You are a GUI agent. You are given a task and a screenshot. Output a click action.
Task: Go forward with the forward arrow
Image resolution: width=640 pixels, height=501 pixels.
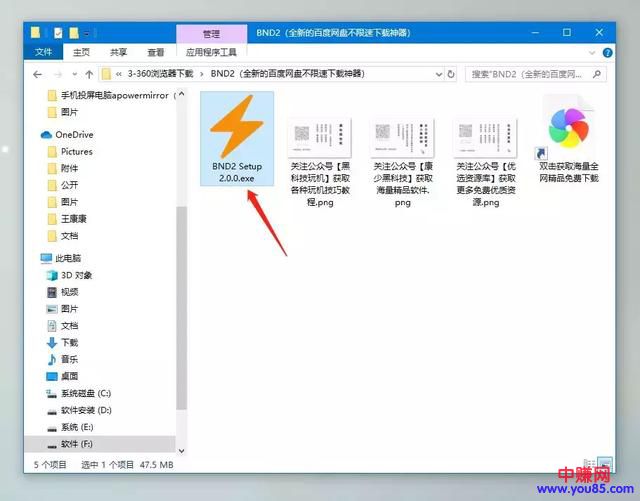point(58,74)
